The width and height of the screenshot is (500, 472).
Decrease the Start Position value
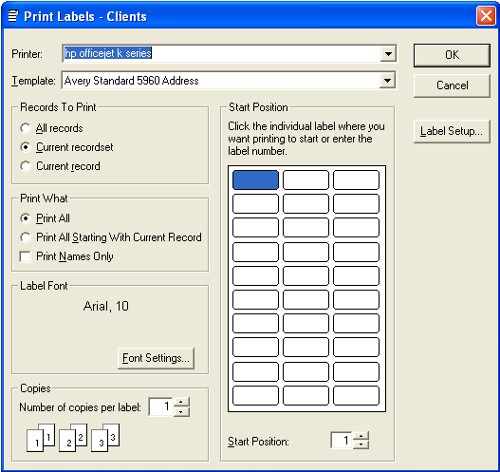coord(361,444)
